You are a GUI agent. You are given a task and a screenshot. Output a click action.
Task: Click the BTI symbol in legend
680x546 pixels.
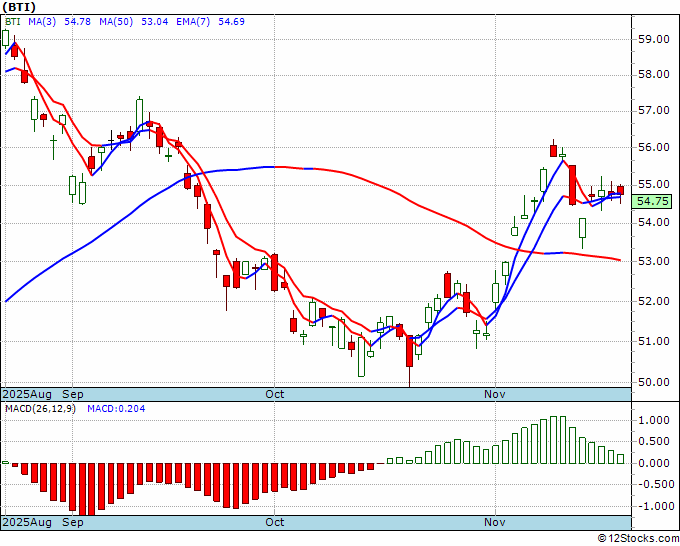13,21
